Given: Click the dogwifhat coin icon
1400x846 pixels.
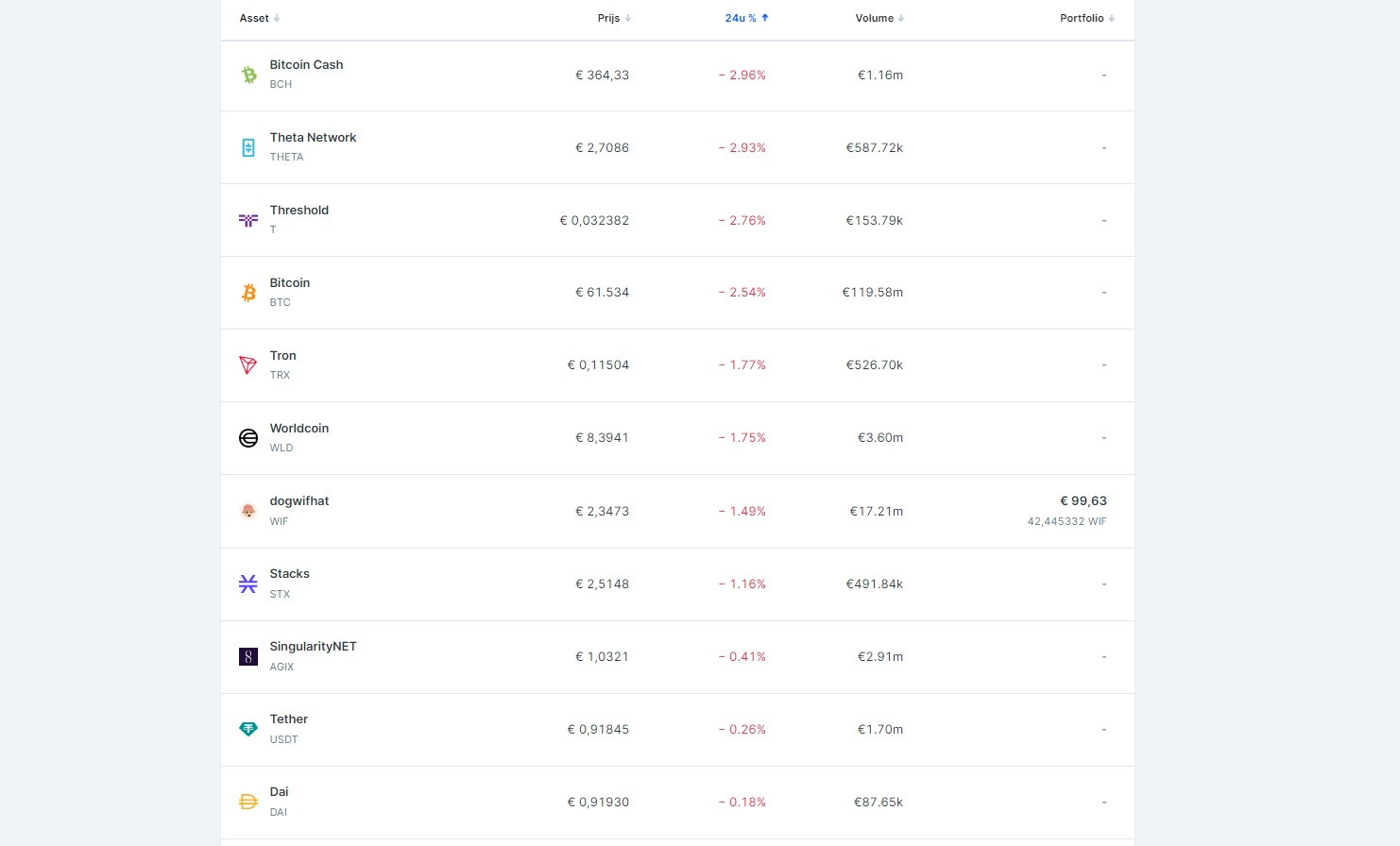Looking at the screenshot, I should 248,511.
